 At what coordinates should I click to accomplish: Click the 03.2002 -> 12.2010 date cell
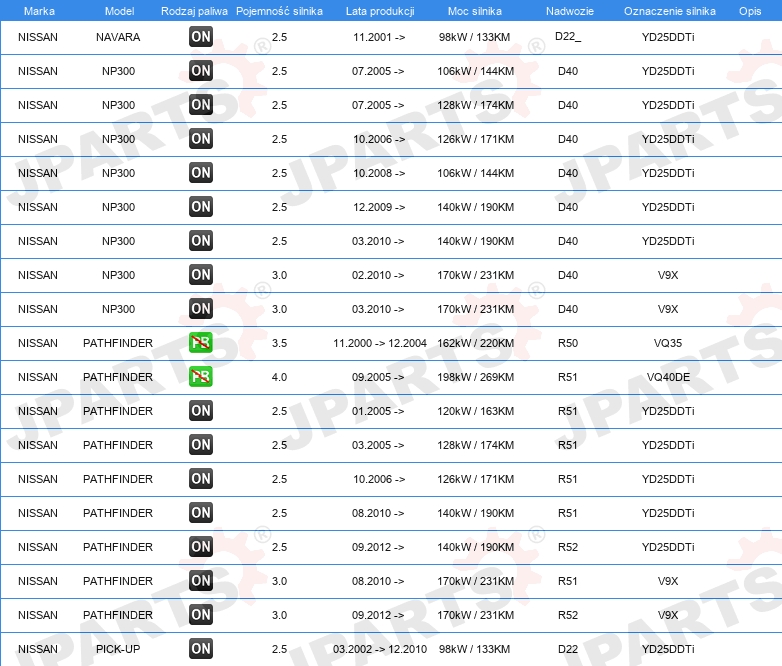[380, 649]
